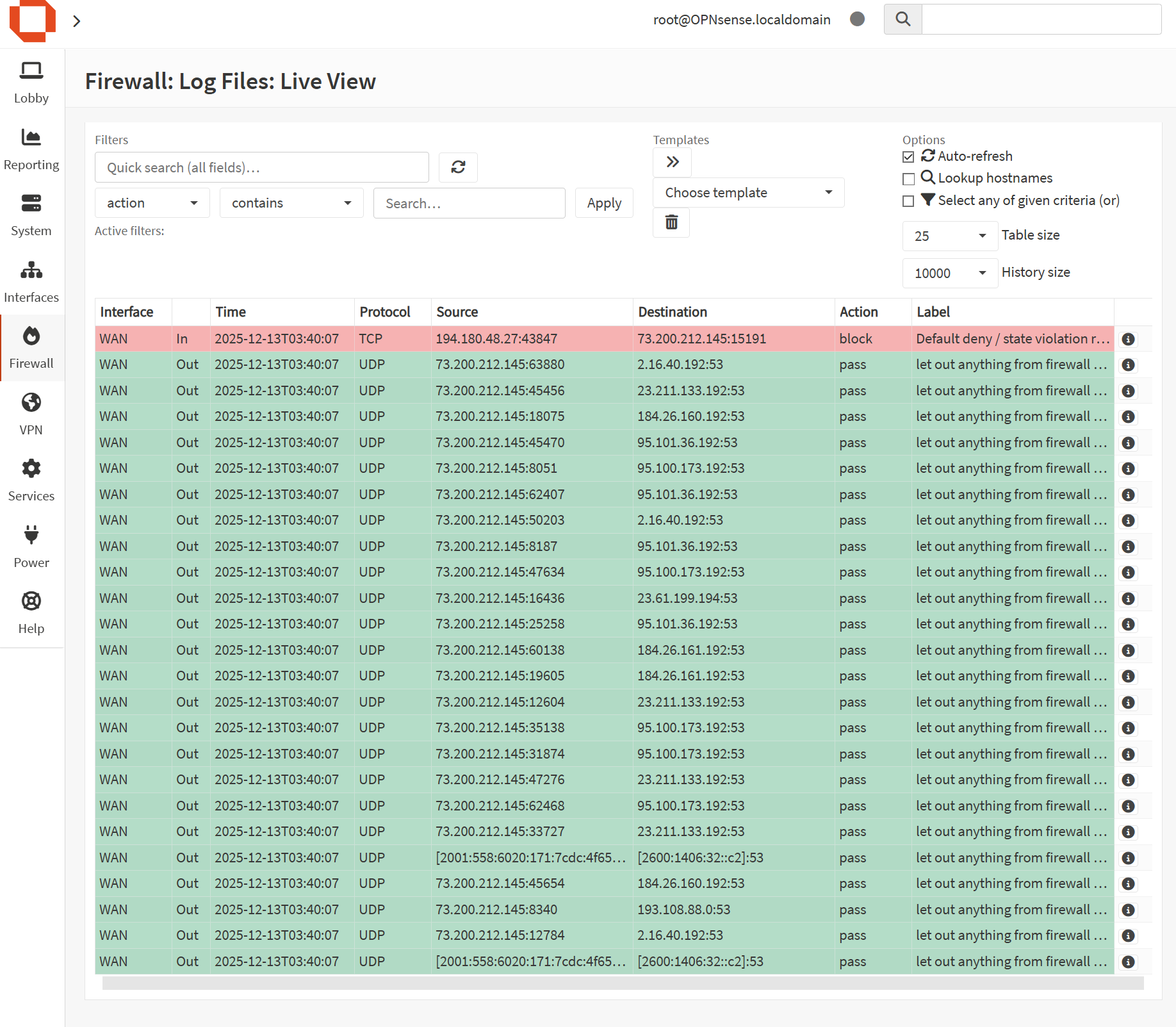1176x1027 pixels.
Task: Click the trash icon to delete template
Action: [671, 222]
